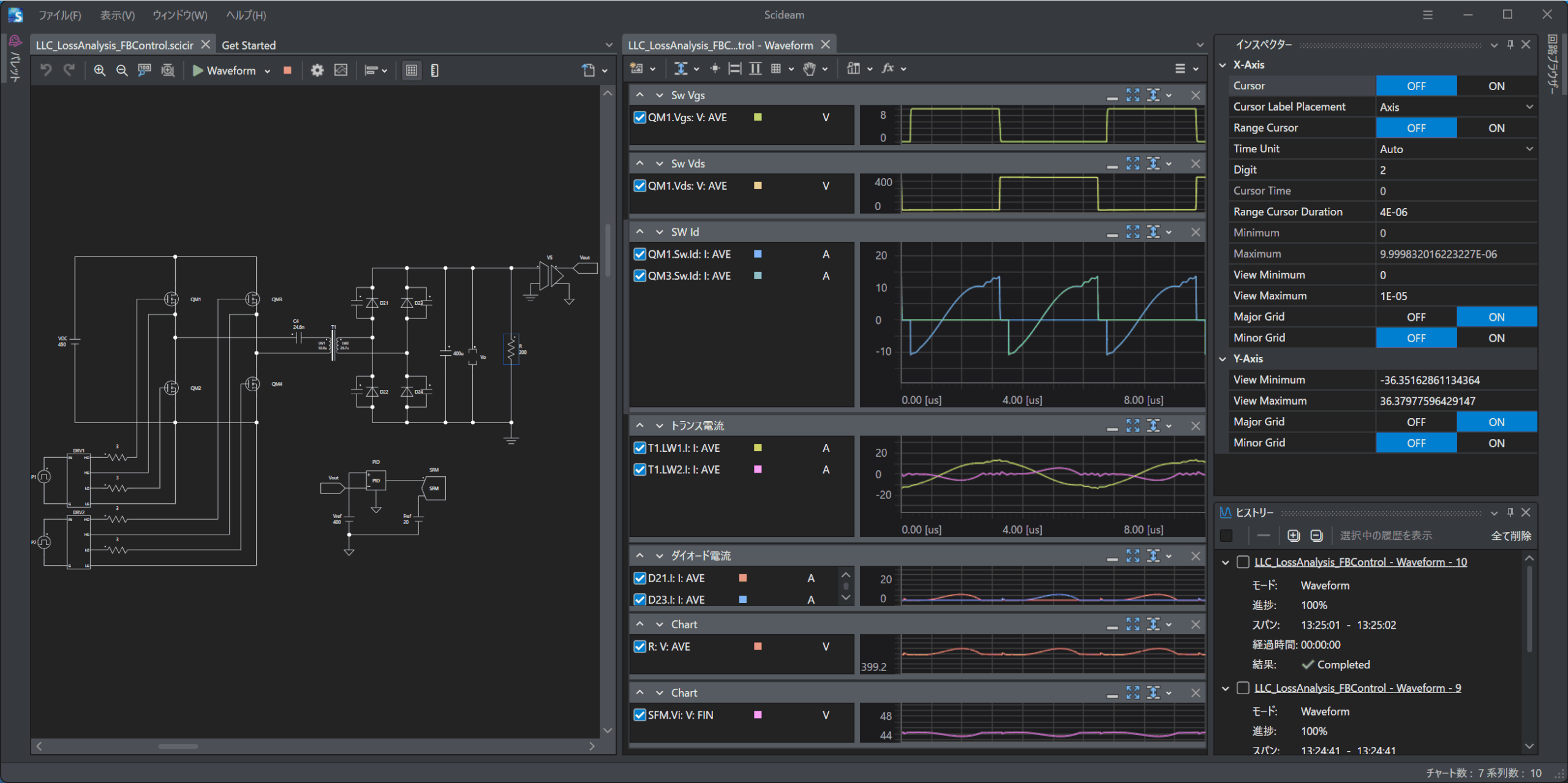
Task: Click the fx function icon
Action: point(888,69)
